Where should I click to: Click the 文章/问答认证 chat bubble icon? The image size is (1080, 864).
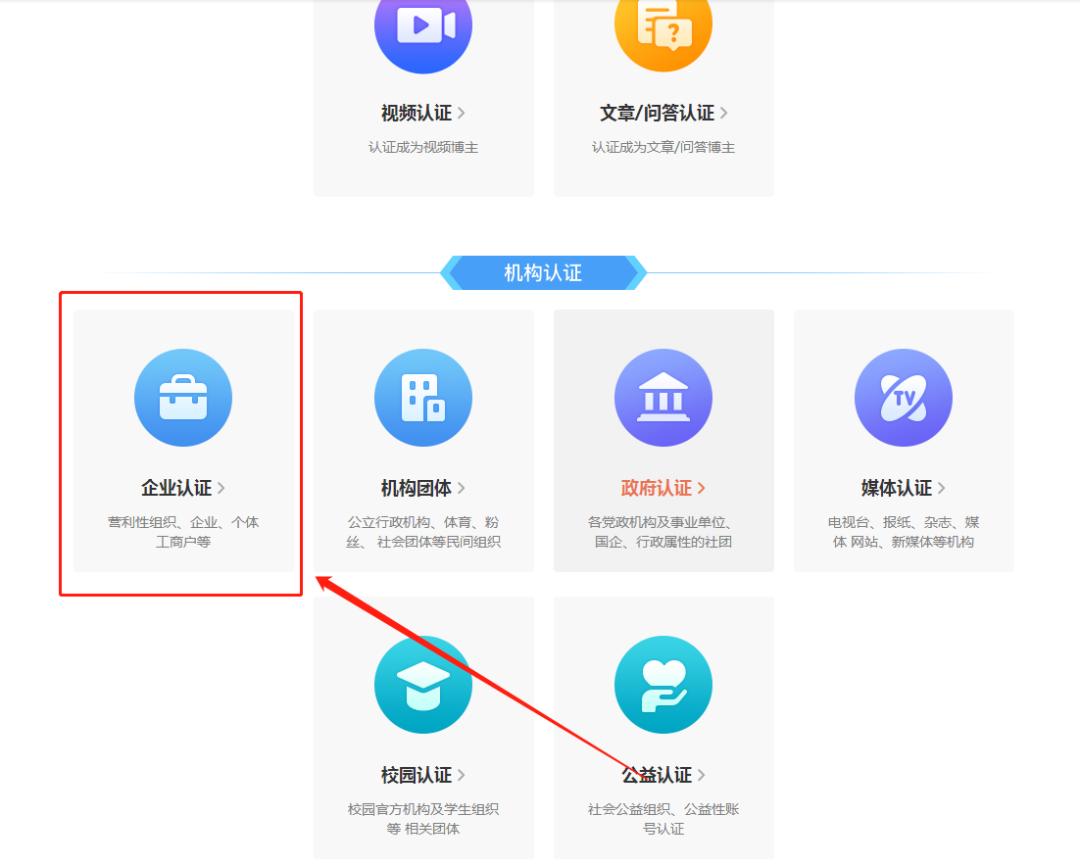click(x=663, y=32)
